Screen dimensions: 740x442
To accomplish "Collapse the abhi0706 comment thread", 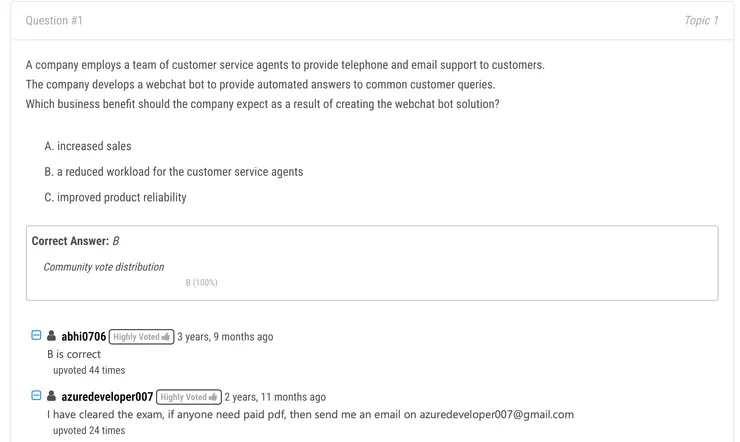I will click(37, 336).
